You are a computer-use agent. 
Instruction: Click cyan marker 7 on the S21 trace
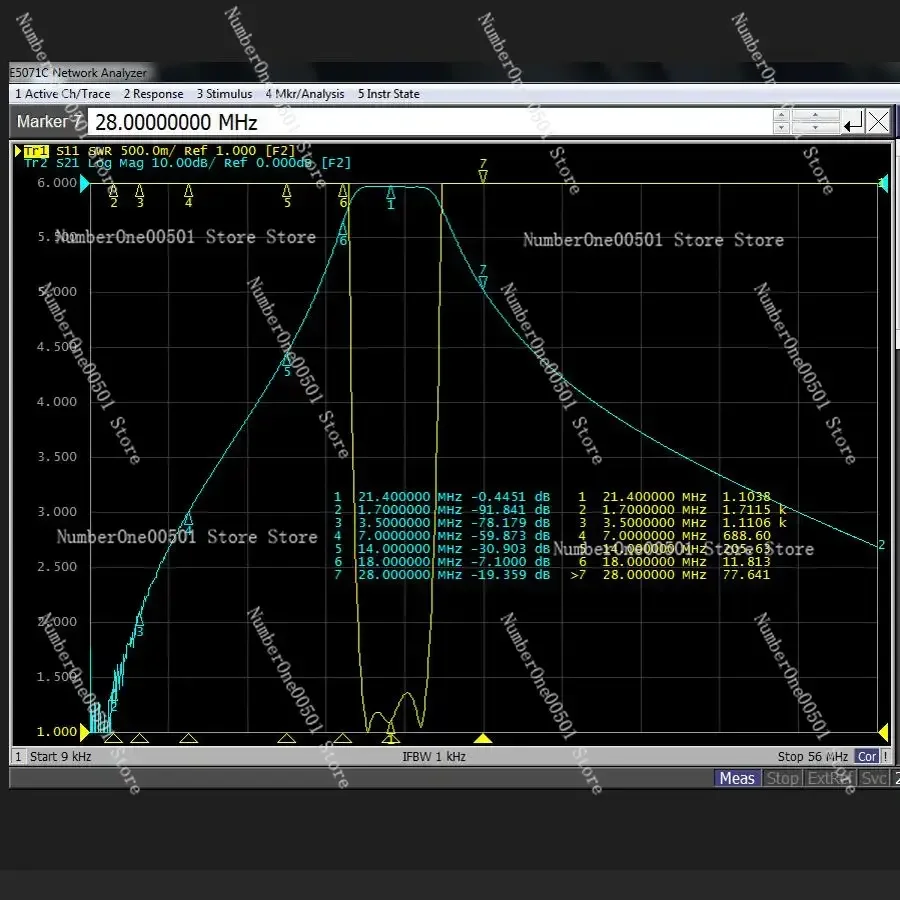[483, 276]
